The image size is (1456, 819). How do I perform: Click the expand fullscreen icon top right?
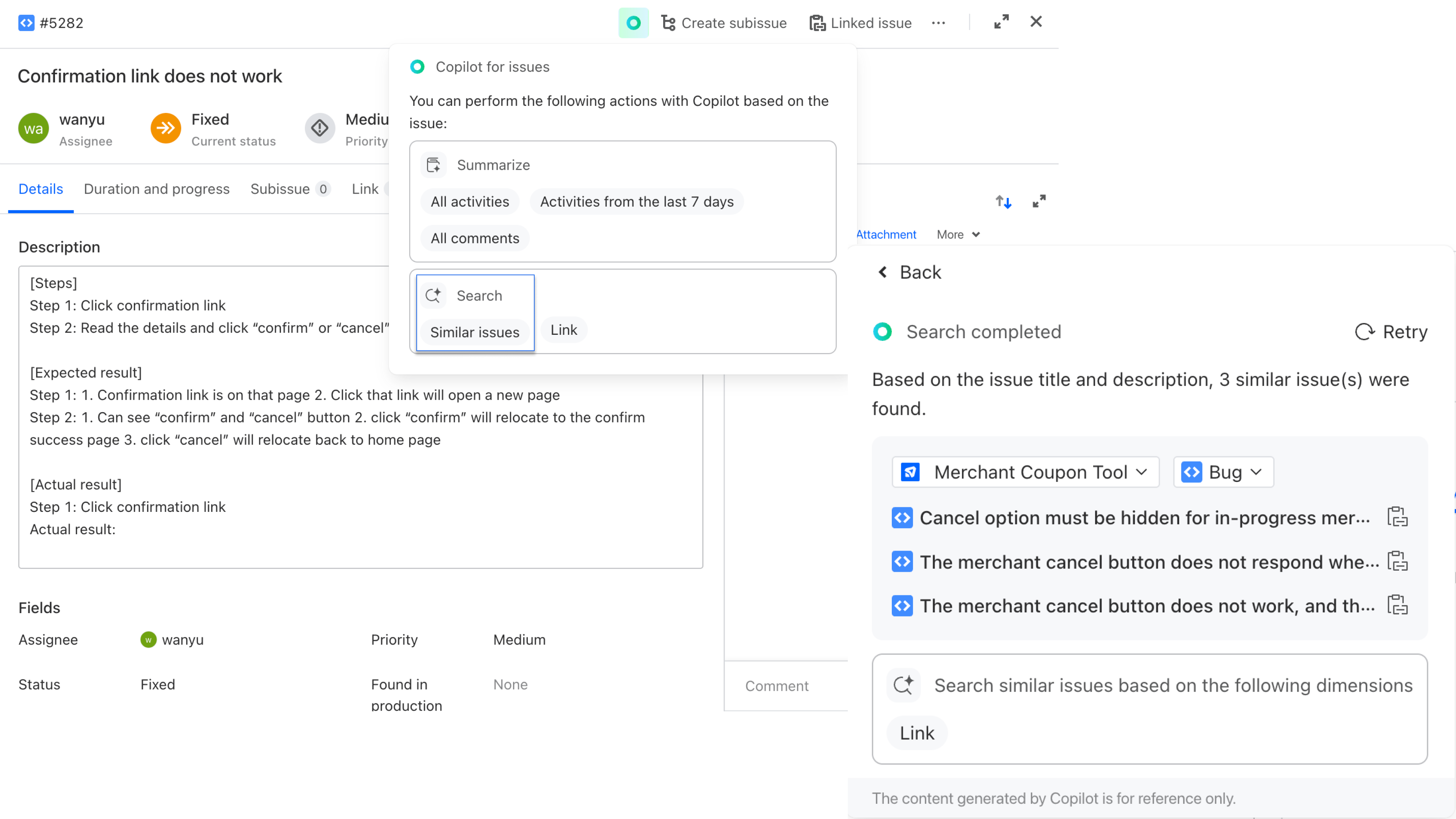point(1001,22)
